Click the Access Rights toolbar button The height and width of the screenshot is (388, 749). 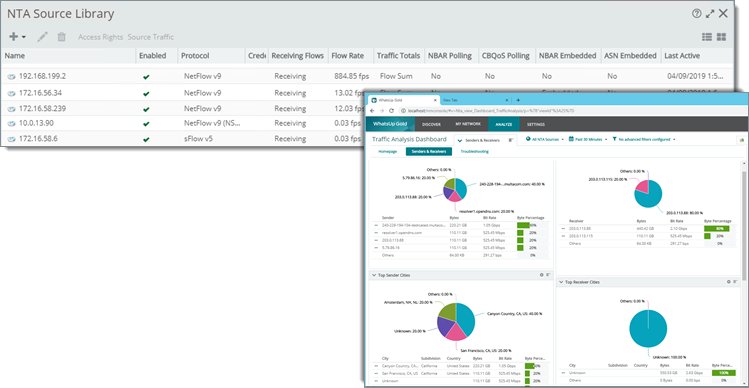[100, 37]
